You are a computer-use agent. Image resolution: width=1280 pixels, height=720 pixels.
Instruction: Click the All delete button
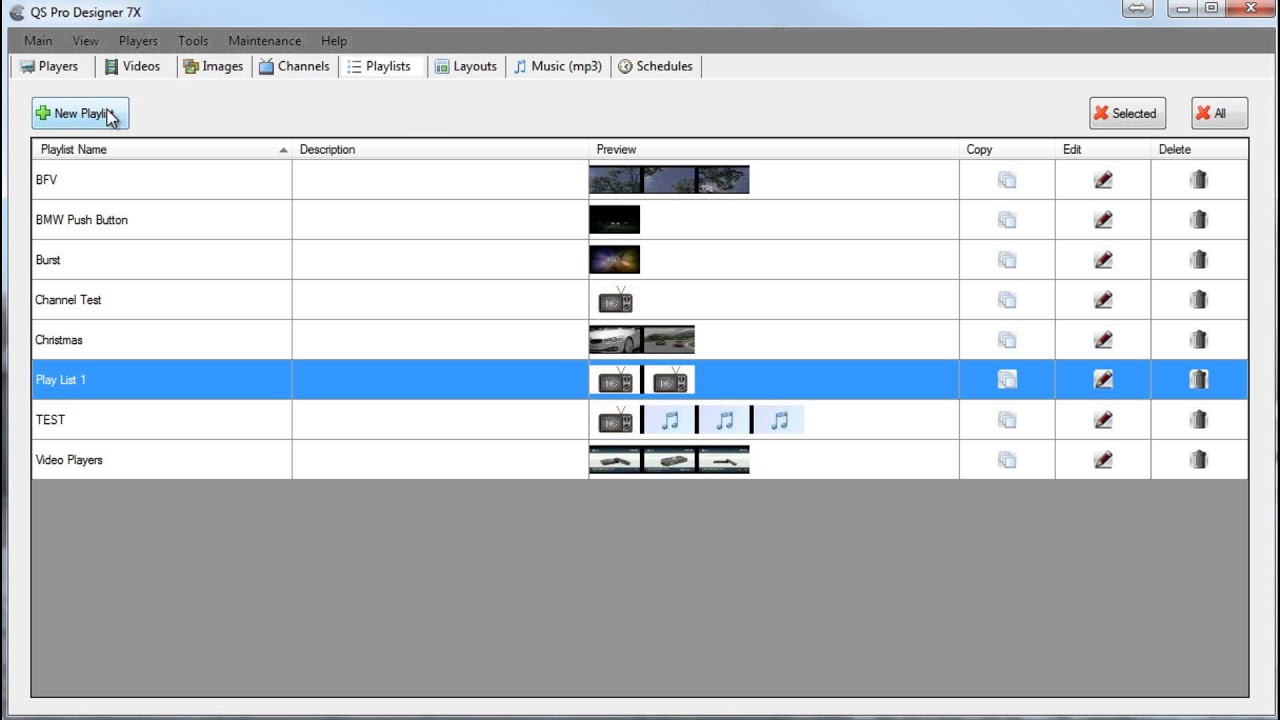click(1219, 114)
